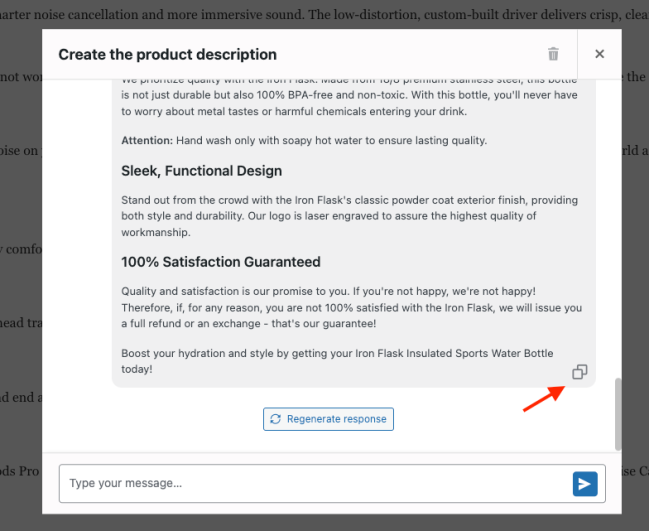
Task: Click the bold 'Attention:' label
Action: click(x=147, y=140)
